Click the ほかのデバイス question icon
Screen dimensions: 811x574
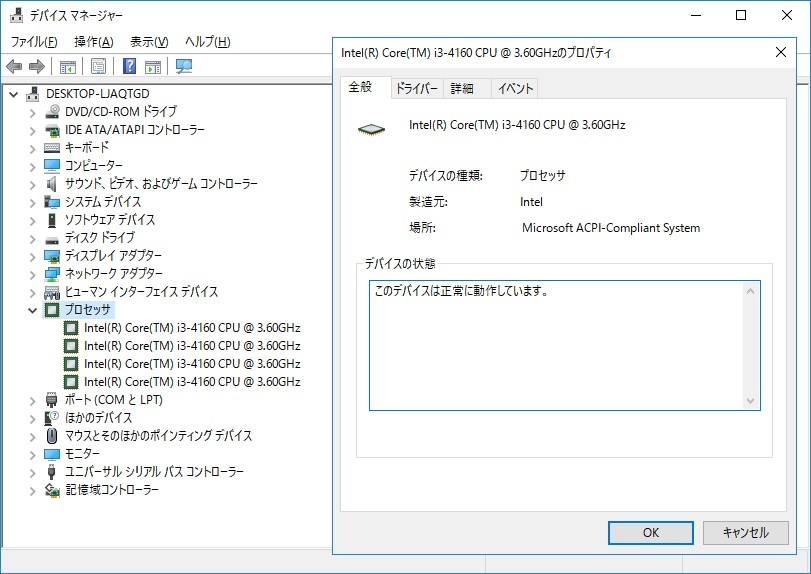click(x=52, y=418)
